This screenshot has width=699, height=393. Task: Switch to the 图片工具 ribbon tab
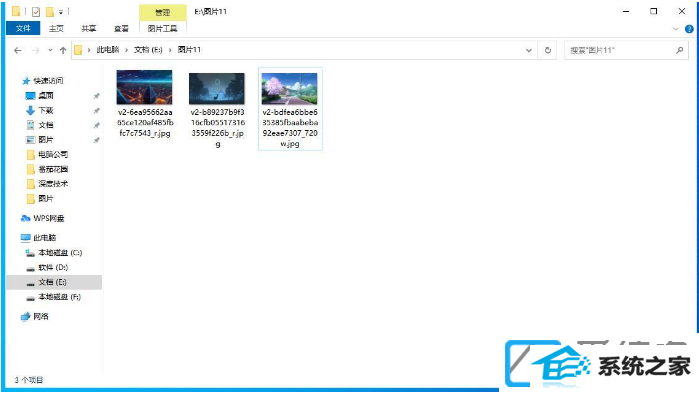tap(163, 29)
